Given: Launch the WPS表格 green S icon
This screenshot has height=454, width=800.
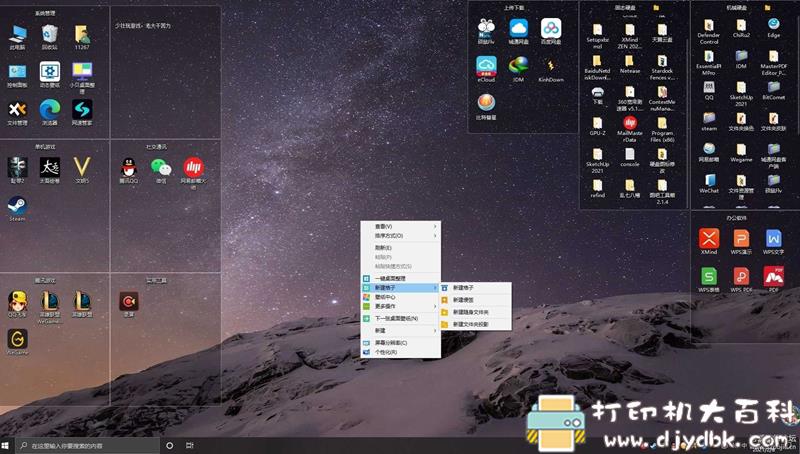Looking at the screenshot, I should click(709, 280).
